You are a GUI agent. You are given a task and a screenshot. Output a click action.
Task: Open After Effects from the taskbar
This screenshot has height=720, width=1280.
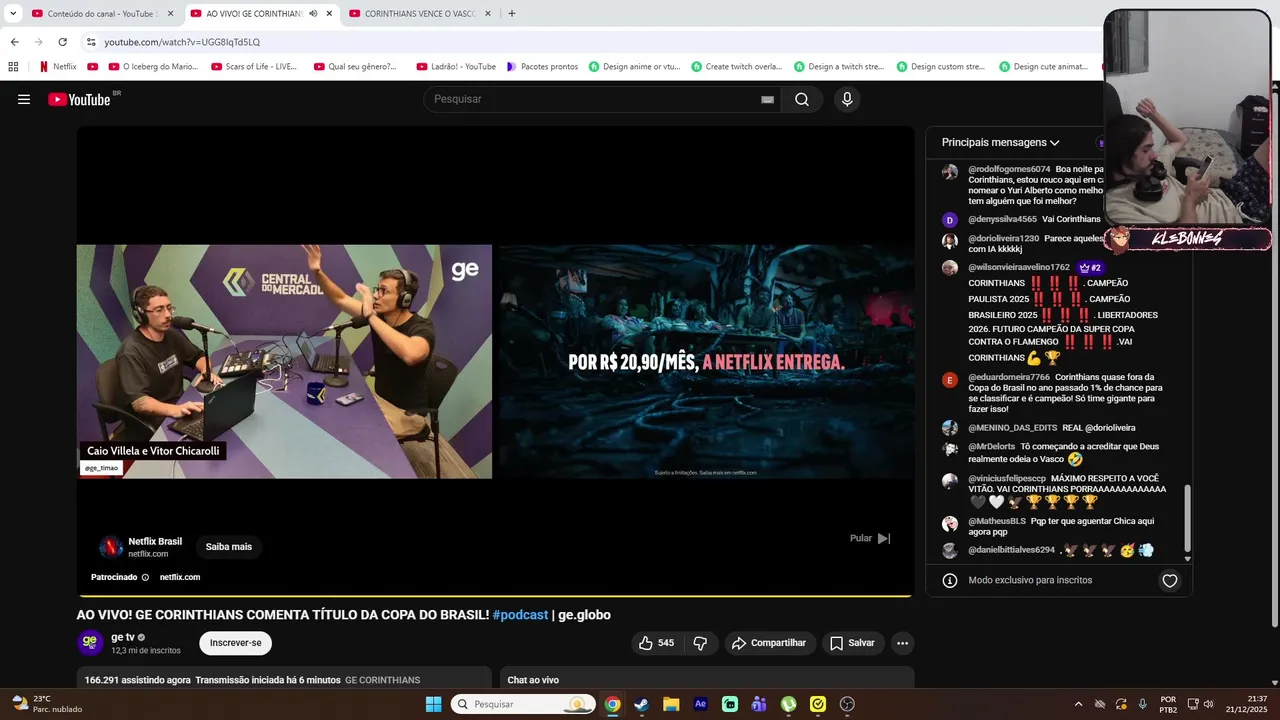click(700, 704)
